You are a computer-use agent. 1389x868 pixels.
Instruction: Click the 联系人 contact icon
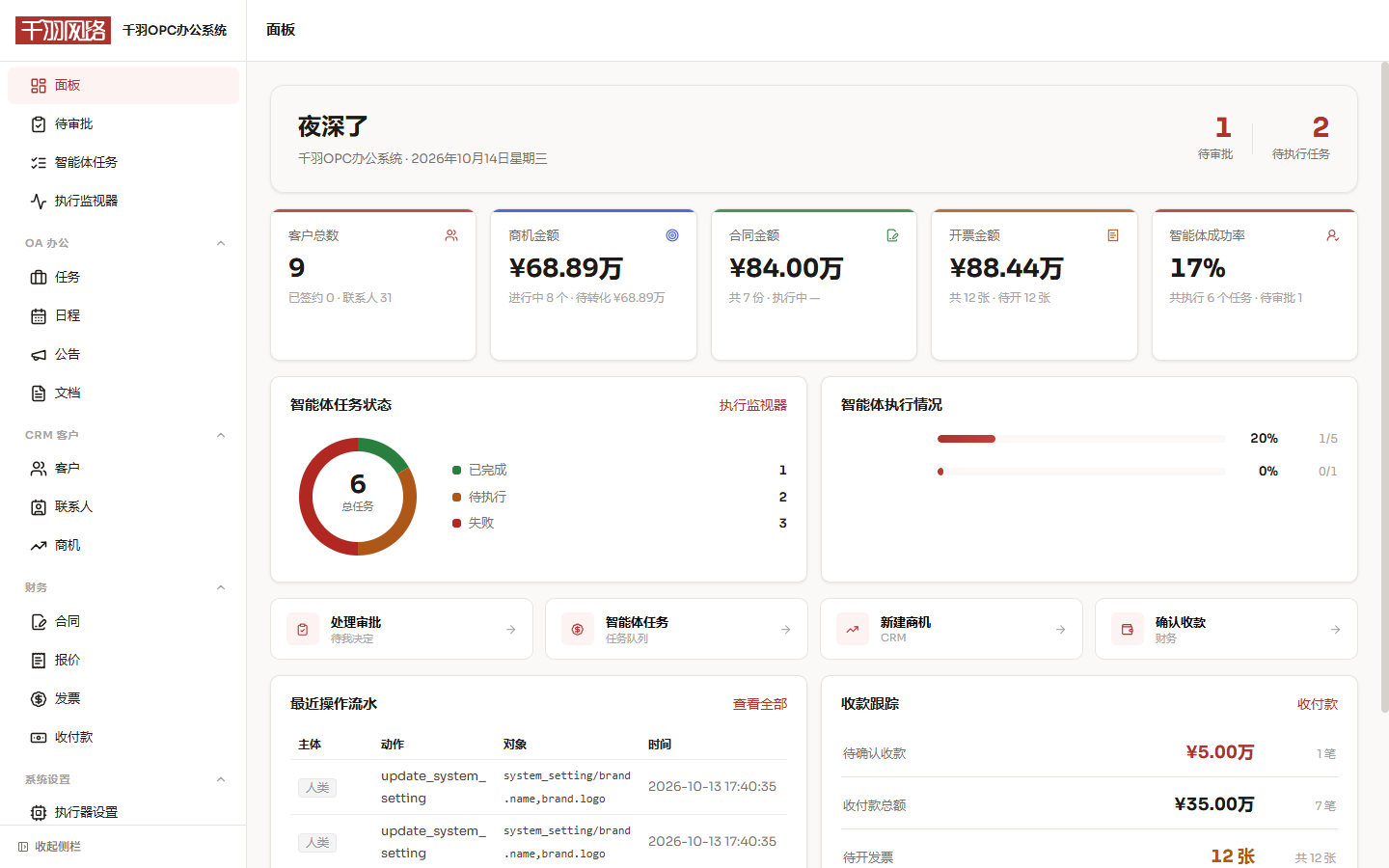tap(39, 506)
